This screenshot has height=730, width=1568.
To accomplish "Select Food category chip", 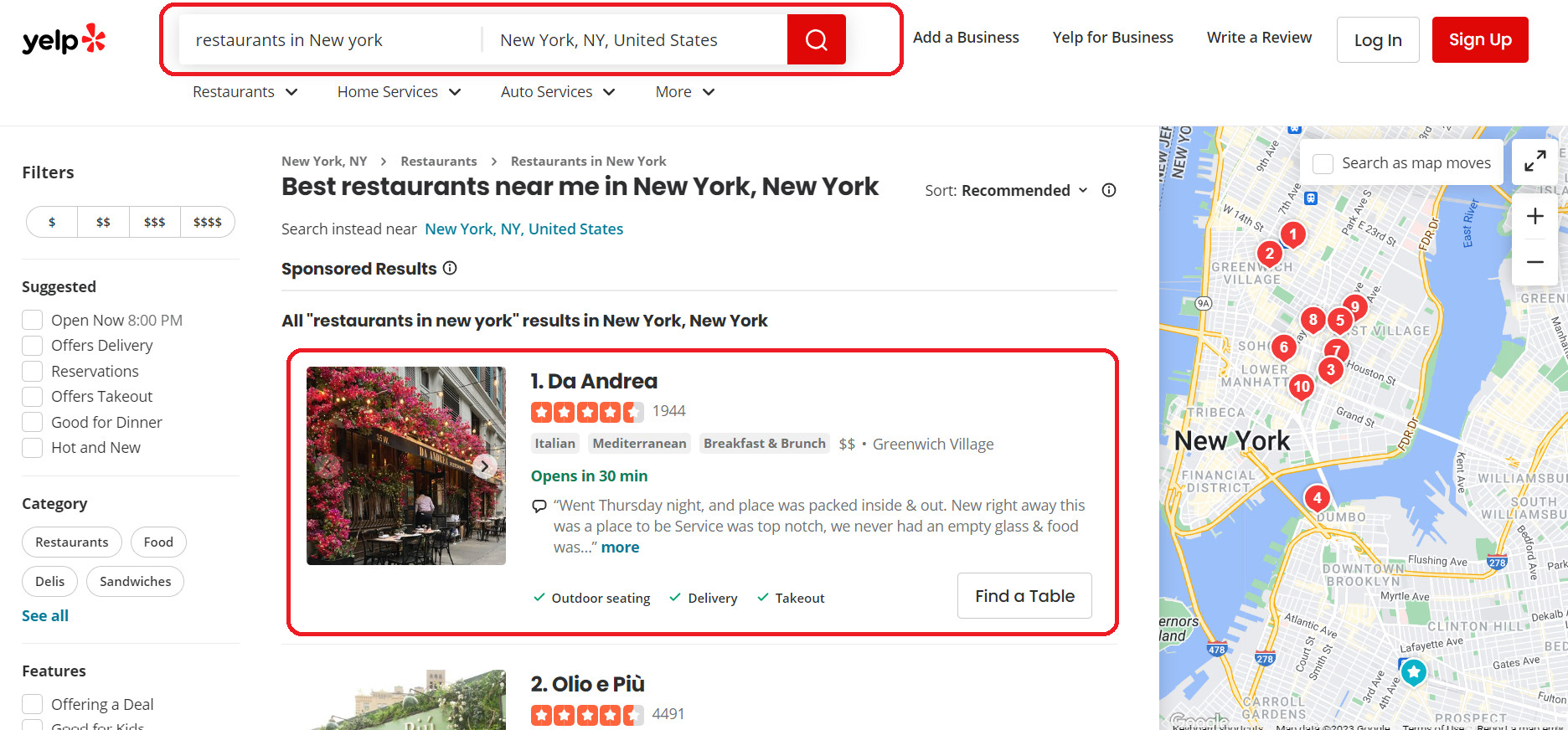I will 158,542.
